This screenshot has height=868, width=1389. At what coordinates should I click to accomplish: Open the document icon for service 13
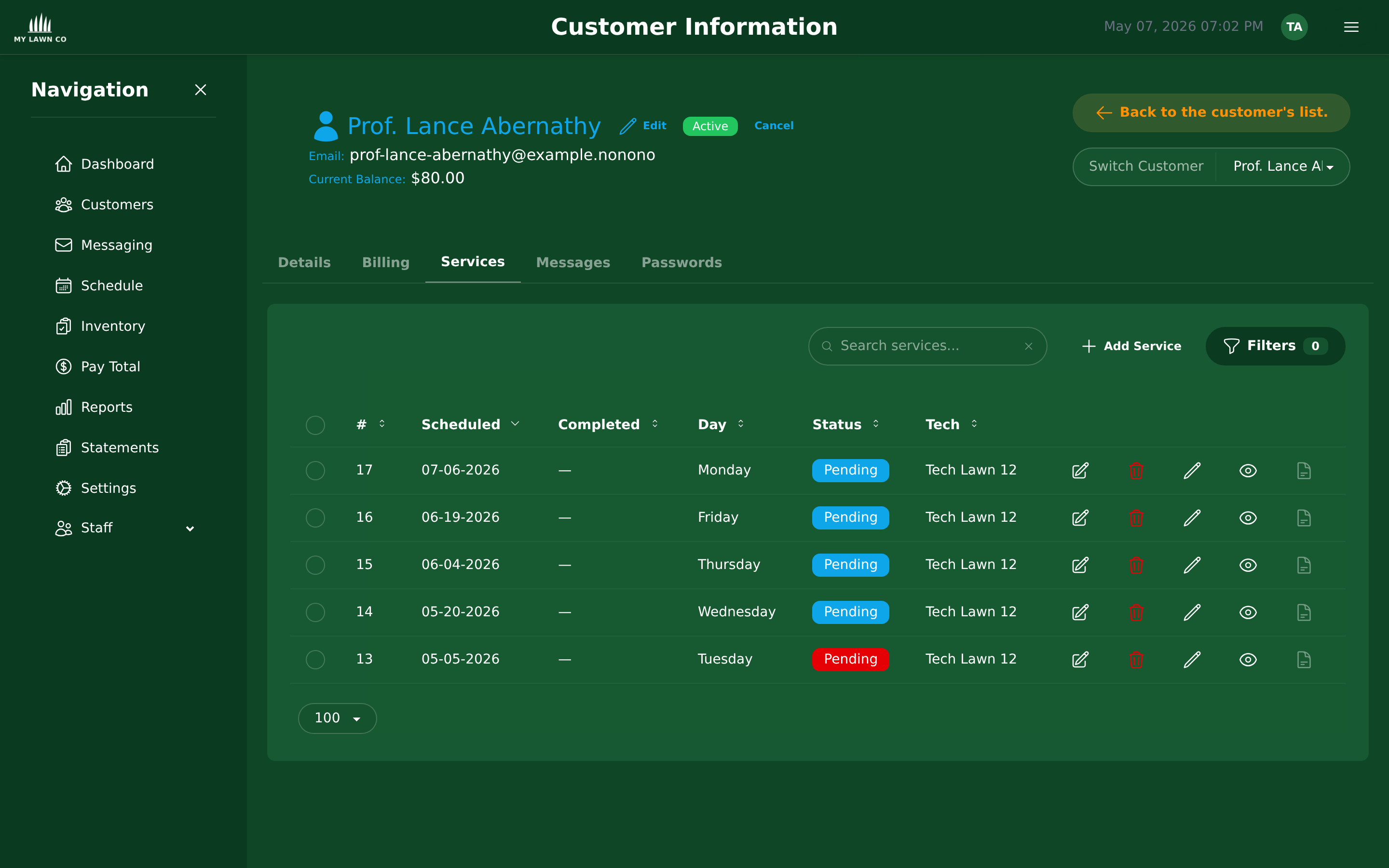pos(1304,660)
